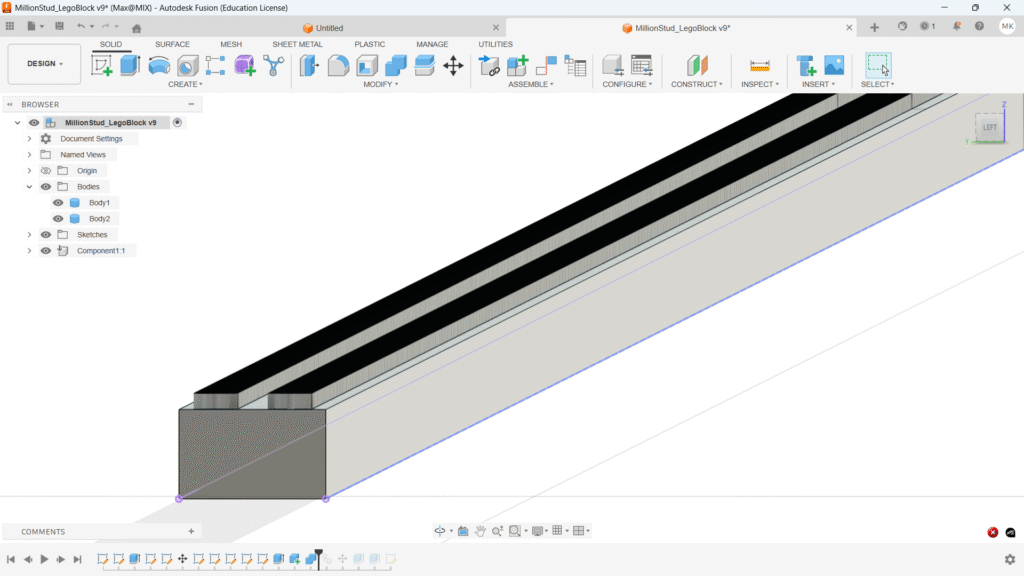Screen dimensions: 1024x576
Task: Show the Origin folder visibility
Action: click(x=45, y=171)
